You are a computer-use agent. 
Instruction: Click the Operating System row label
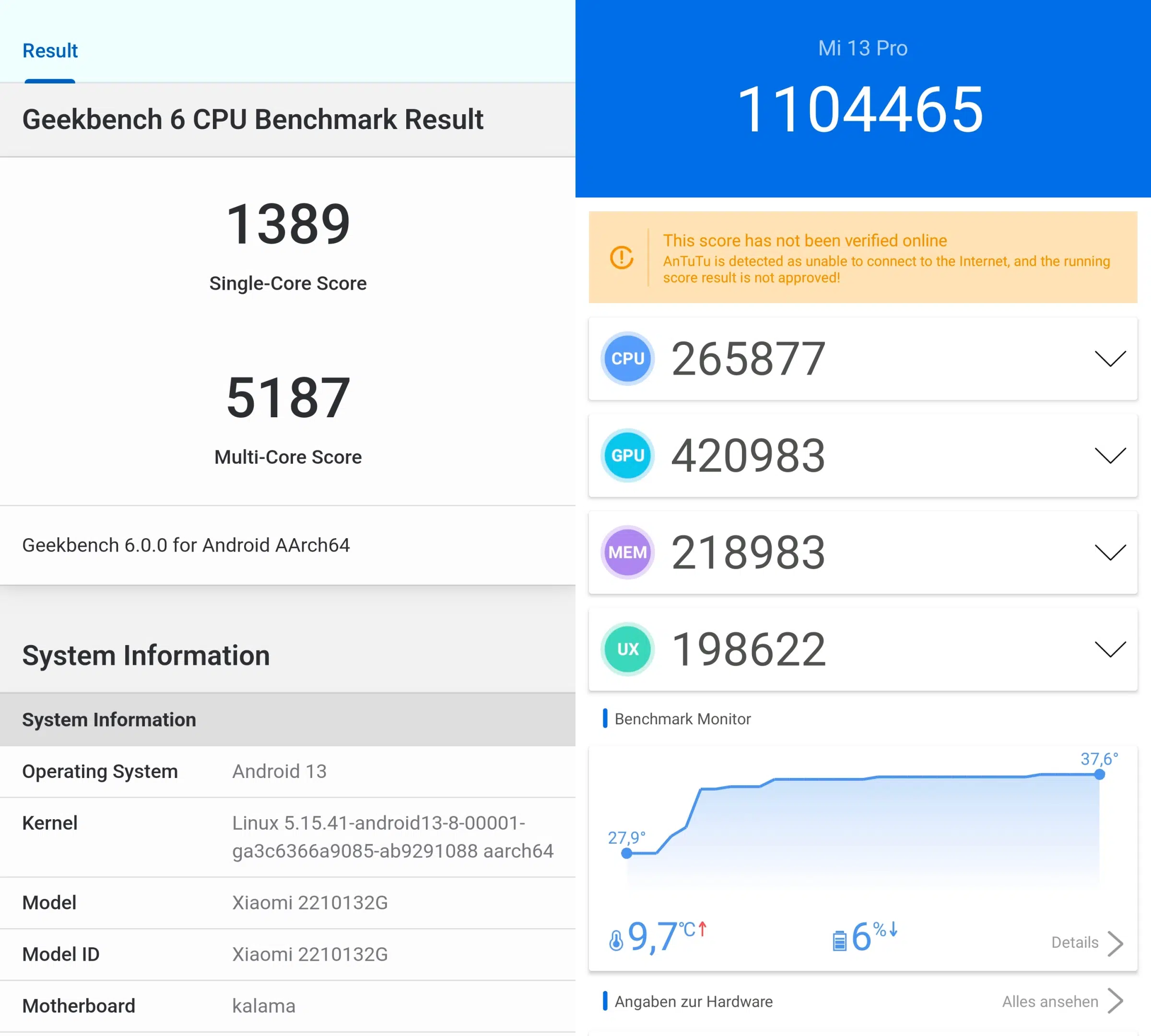(x=100, y=771)
